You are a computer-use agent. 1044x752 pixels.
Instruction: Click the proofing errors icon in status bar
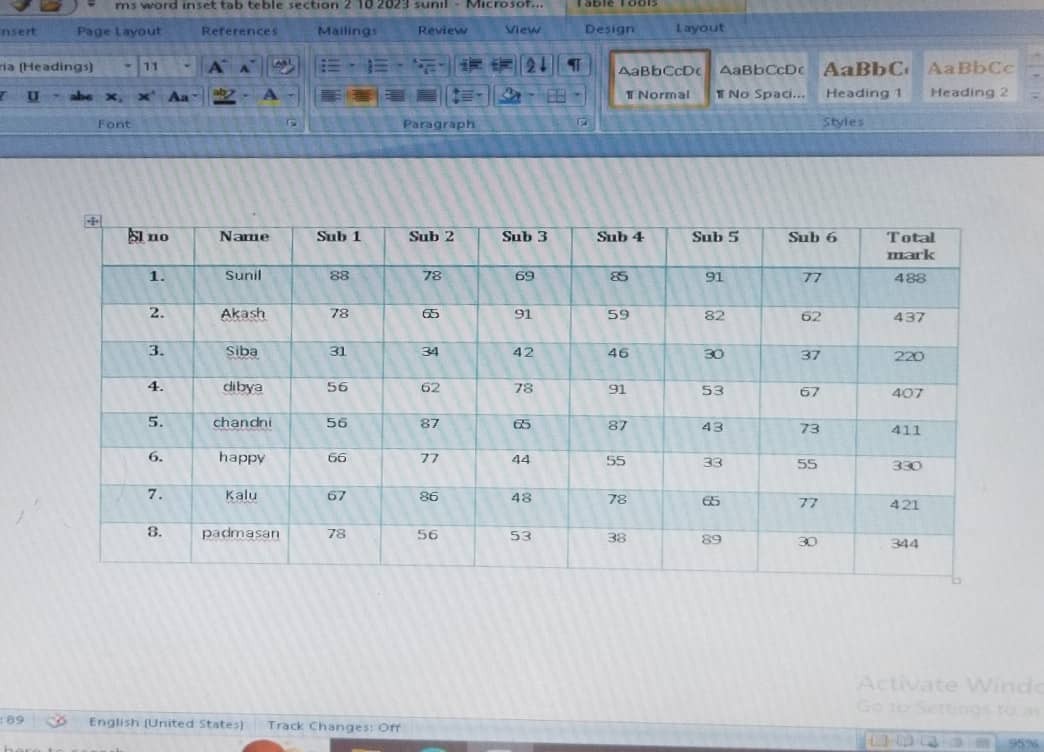point(59,721)
